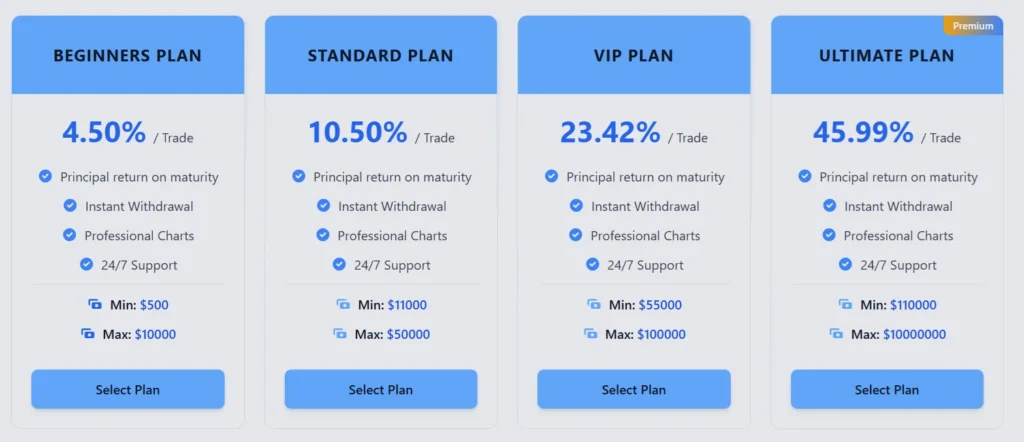The width and height of the screenshot is (1024, 442).
Task: Click Beginners Plan Principal return checkmark
Action: tap(45, 176)
